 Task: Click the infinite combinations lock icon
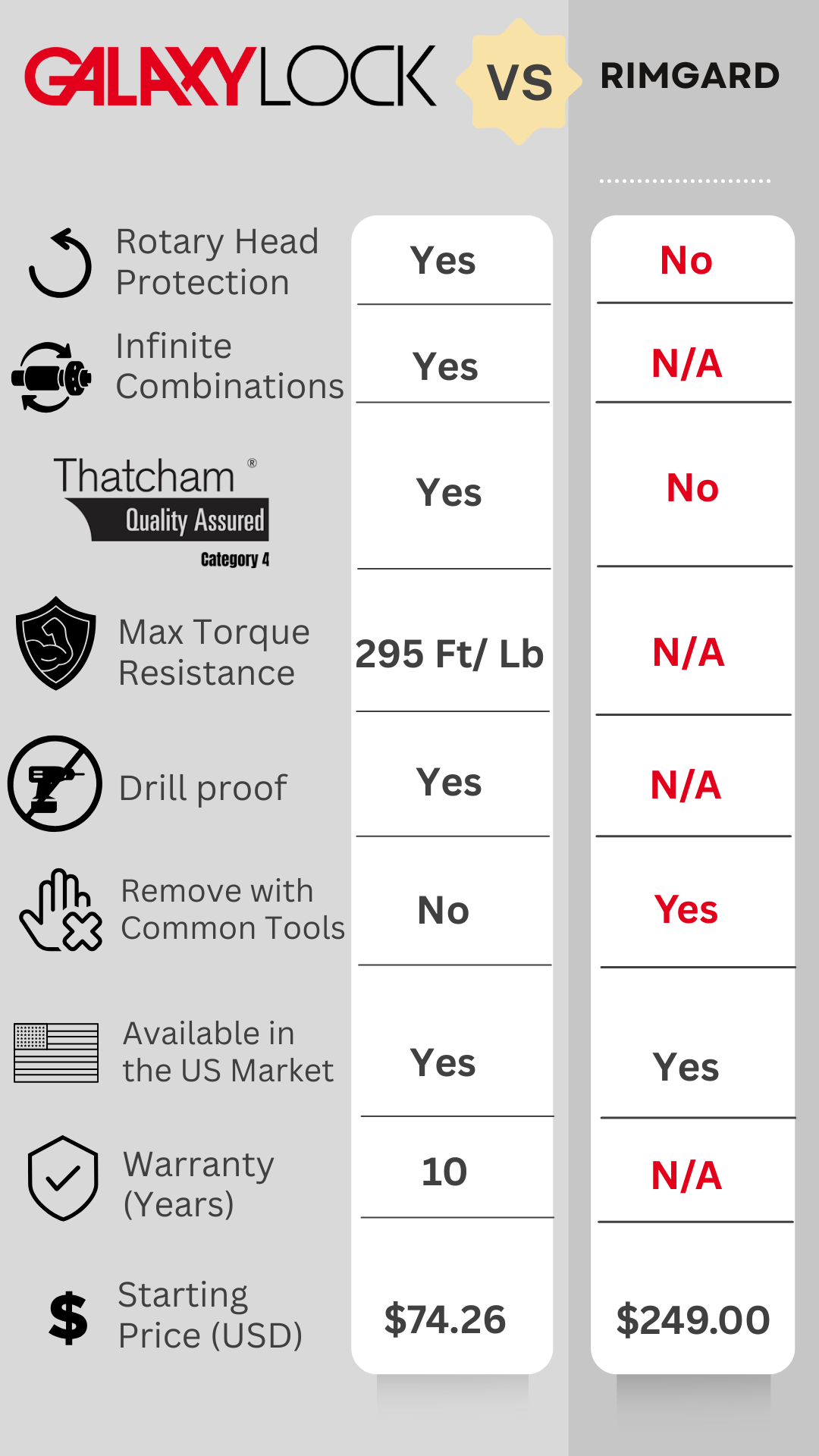(x=52, y=377)
